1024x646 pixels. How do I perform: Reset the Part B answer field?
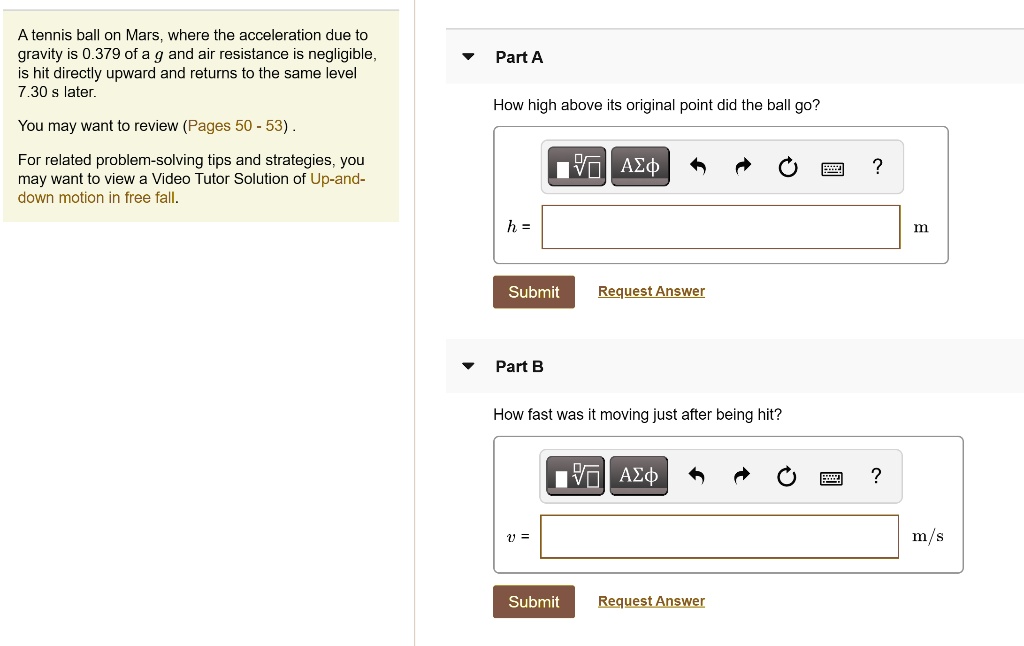pos(787,477)
